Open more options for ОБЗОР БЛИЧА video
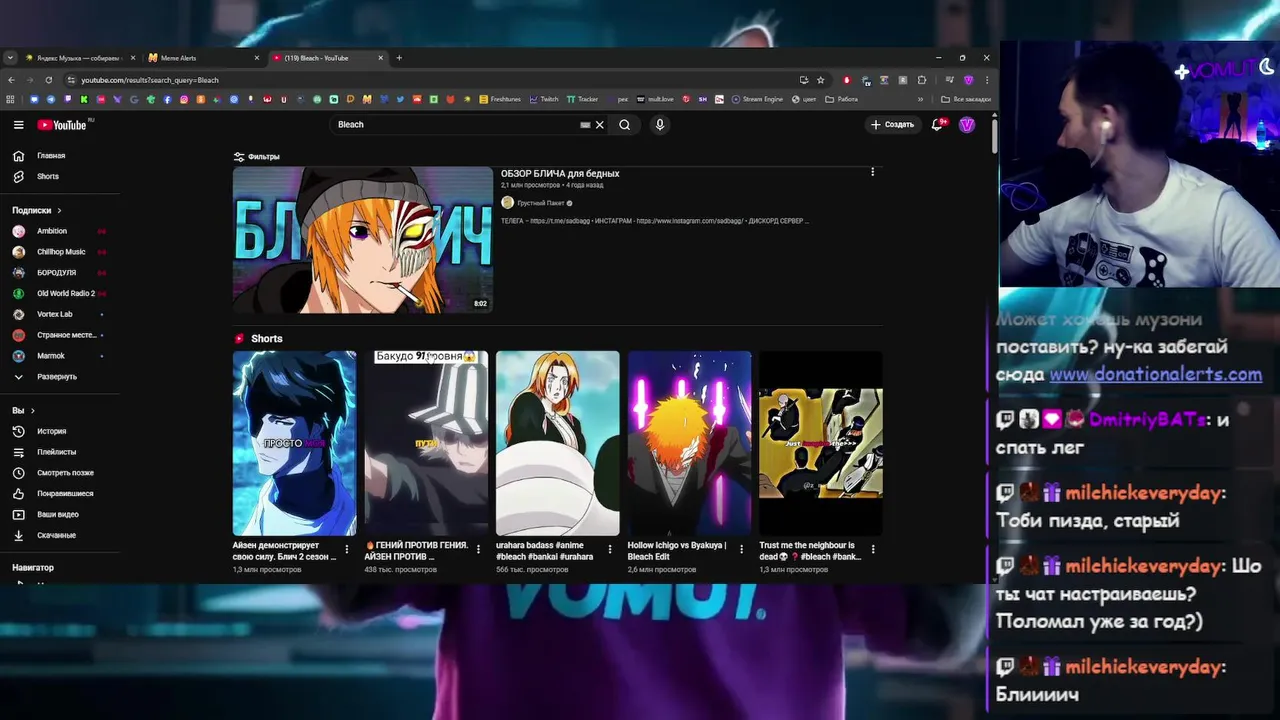Viewport: 1280px width, 720px height. tap(872, 172)
